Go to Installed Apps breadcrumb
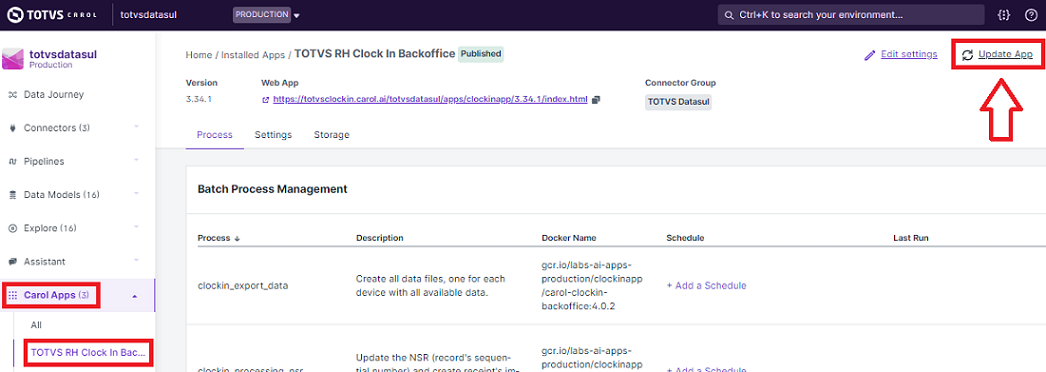The width and height of the screenshot is (1046, 372). [x=253, y=55]
